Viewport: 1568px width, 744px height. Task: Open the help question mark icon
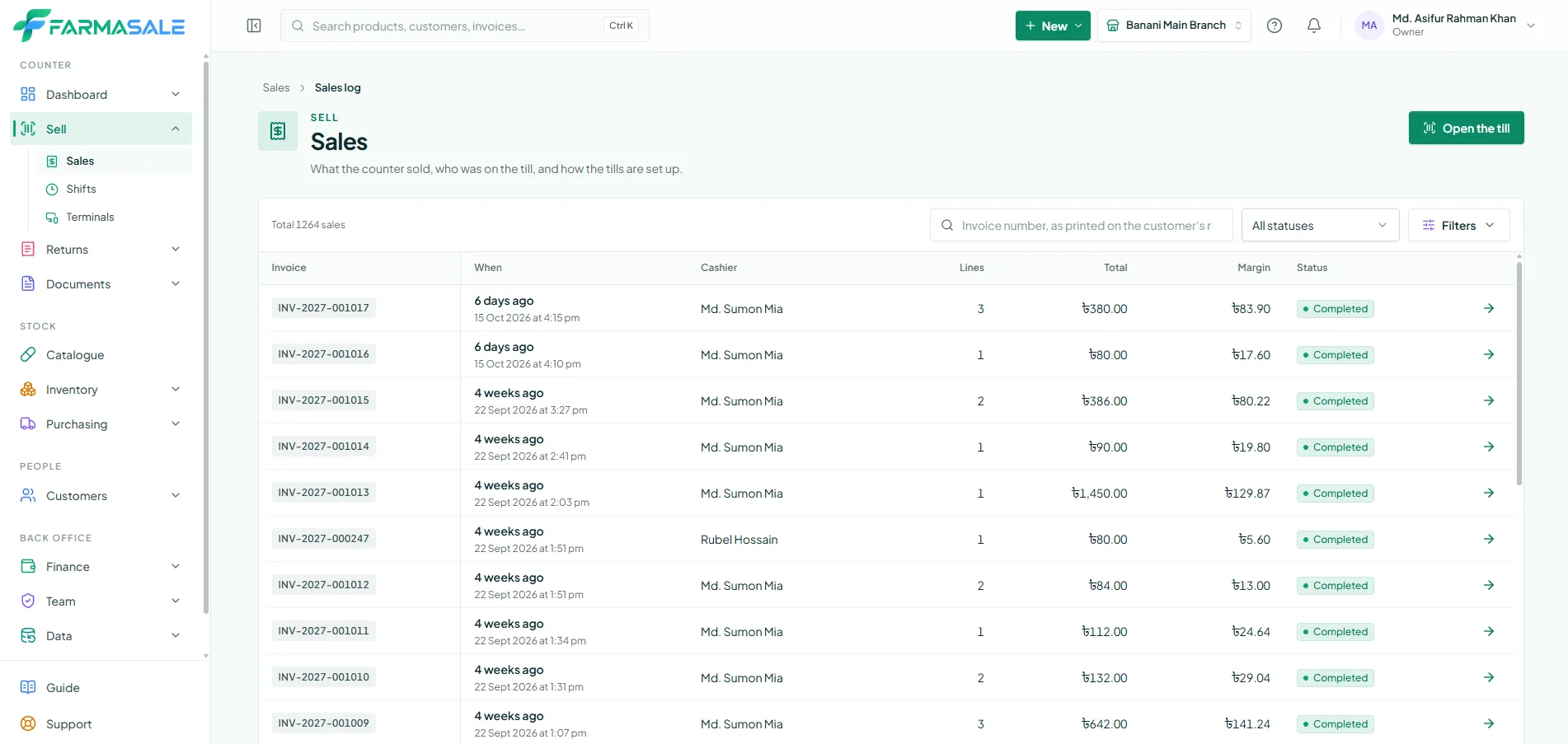coord(1275,26)
